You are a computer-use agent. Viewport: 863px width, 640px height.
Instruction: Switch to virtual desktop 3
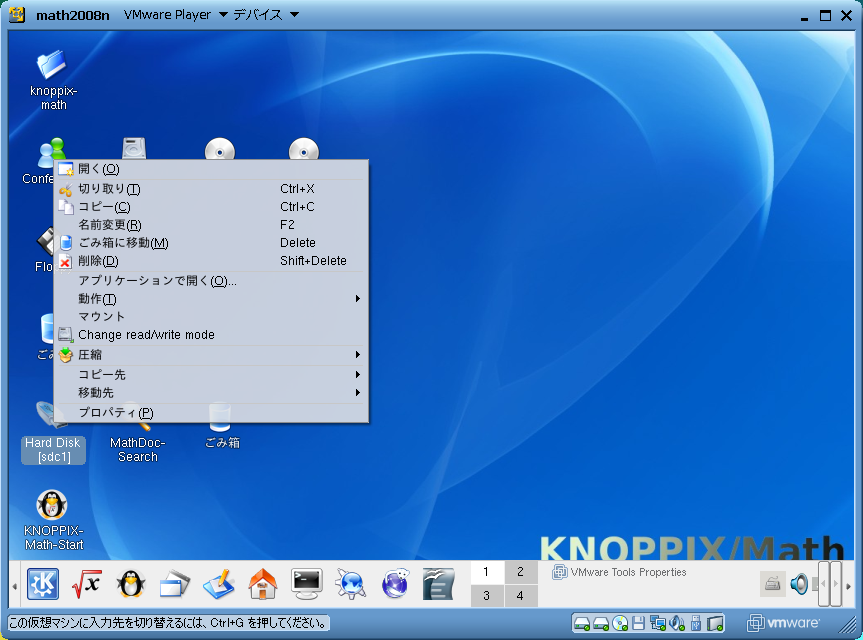pyautogui.click(x=487, y=596)
